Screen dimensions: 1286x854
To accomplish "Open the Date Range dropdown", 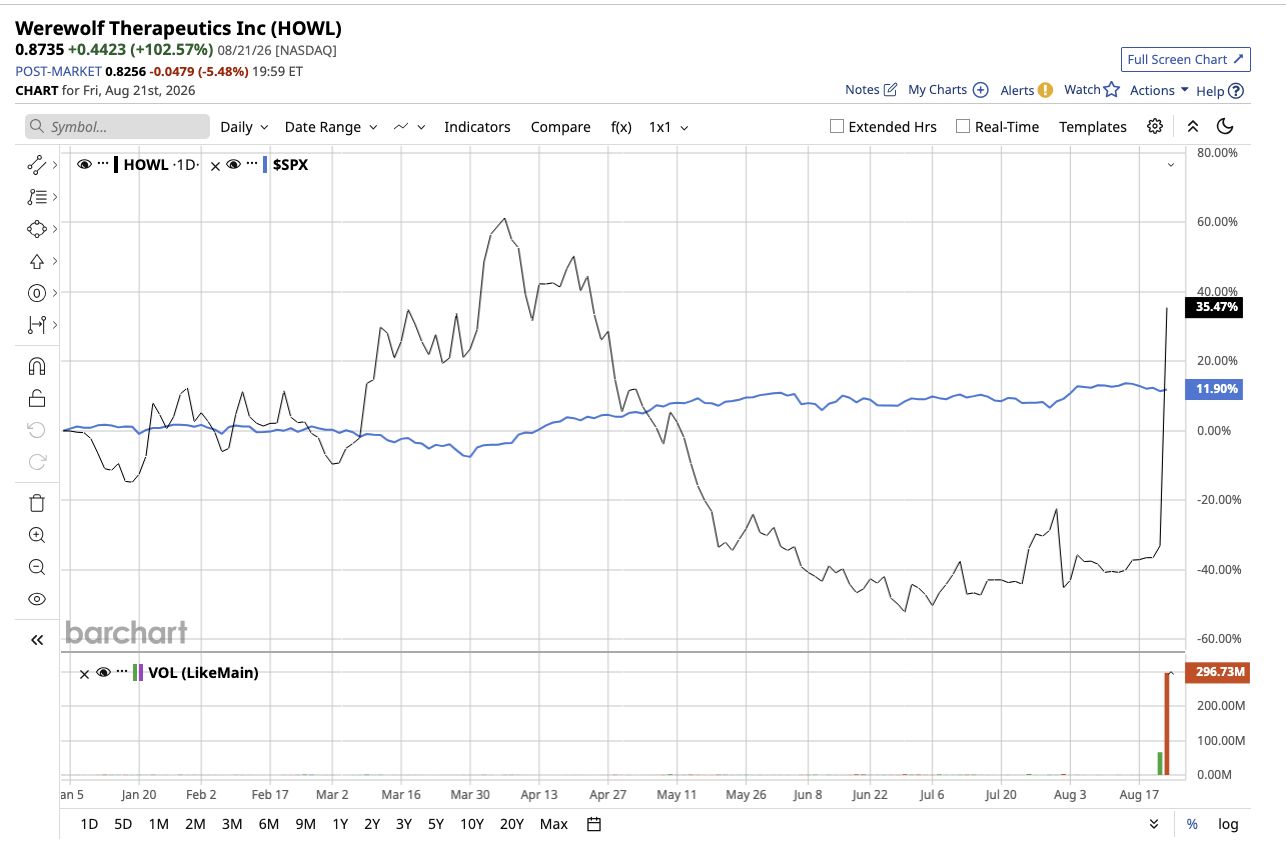I will coord(331,127).
